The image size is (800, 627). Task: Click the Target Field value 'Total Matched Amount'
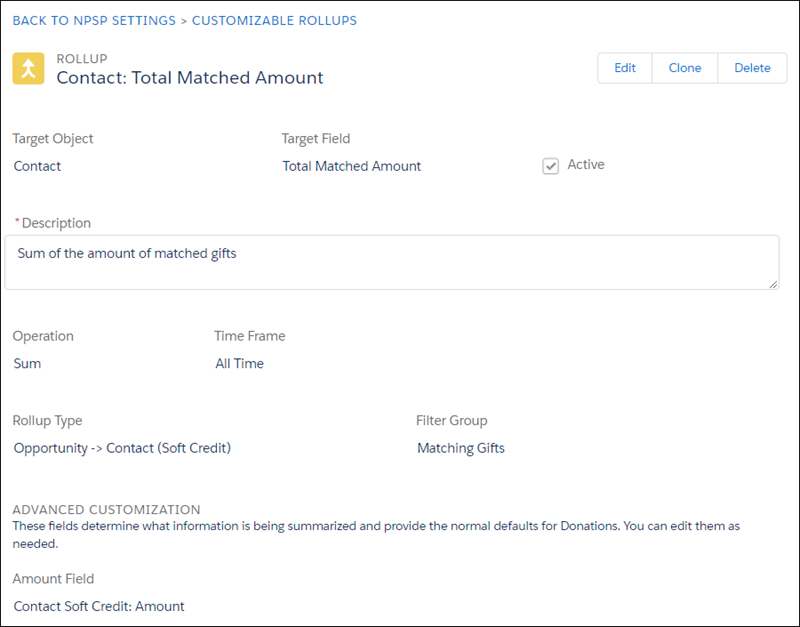point(352,166)
